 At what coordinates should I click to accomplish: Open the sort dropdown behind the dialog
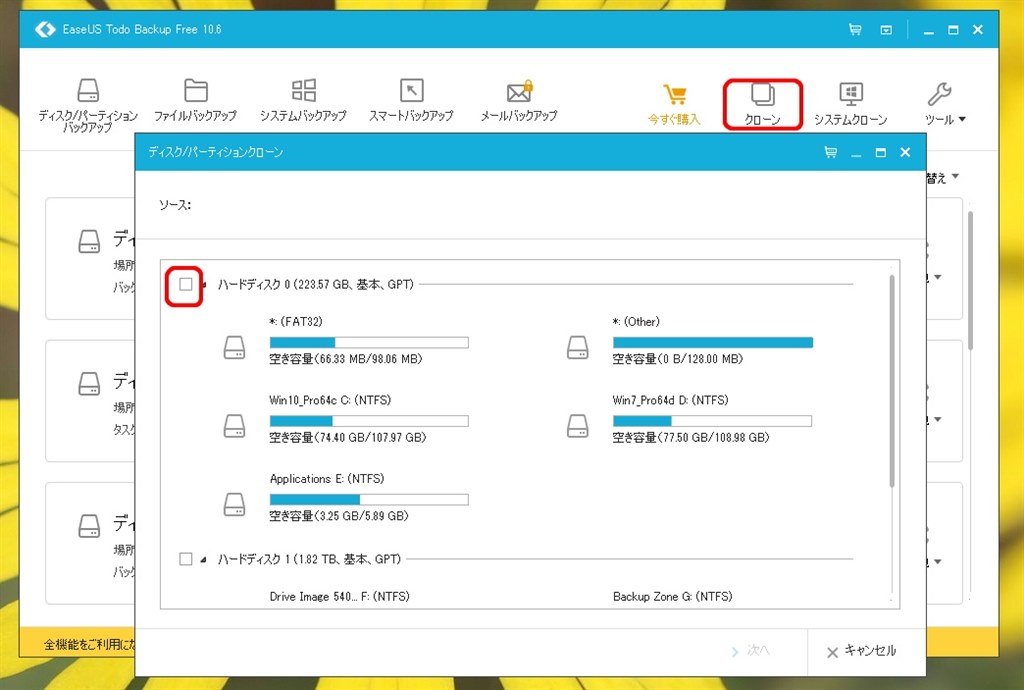(944, 177)
